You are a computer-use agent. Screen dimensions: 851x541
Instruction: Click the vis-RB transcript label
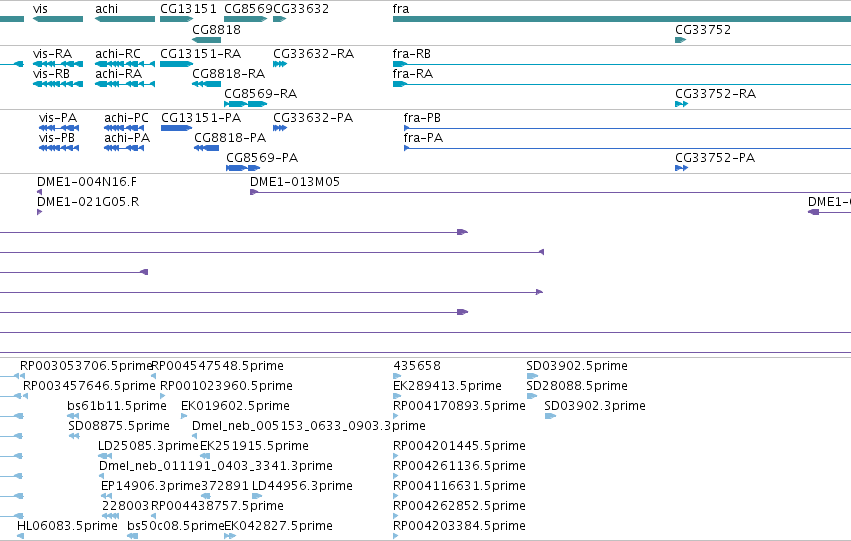coord(52,74)
